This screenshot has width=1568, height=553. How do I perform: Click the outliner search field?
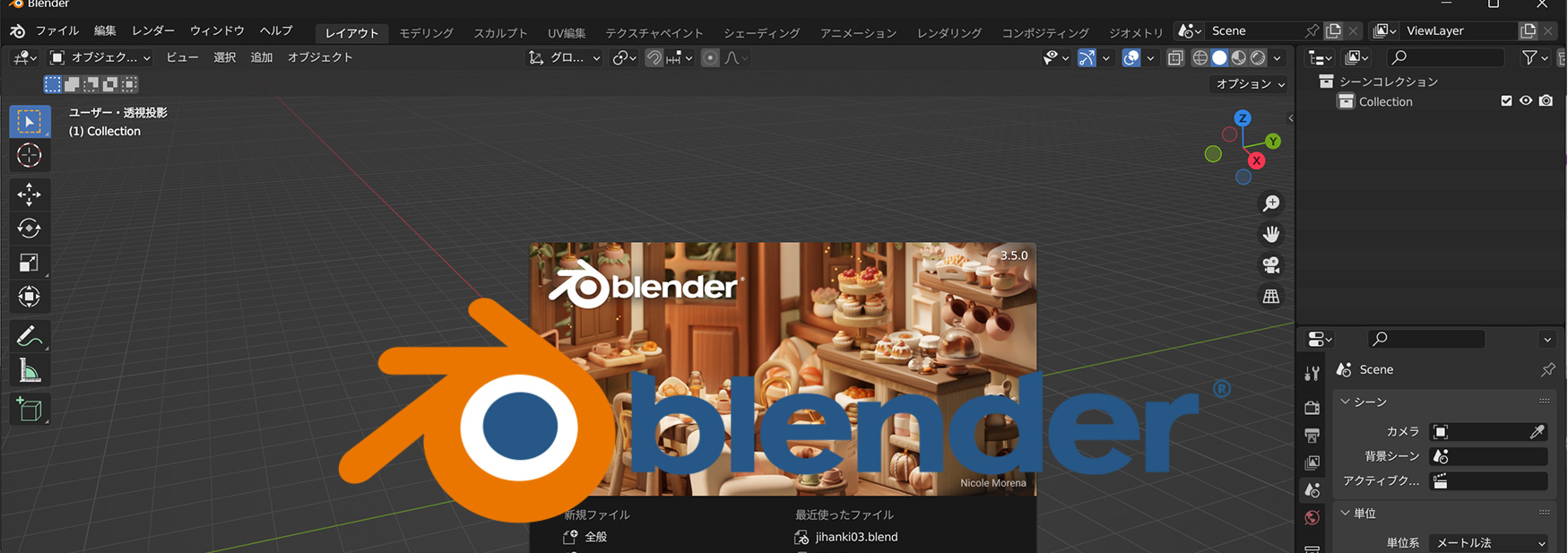1445,57
